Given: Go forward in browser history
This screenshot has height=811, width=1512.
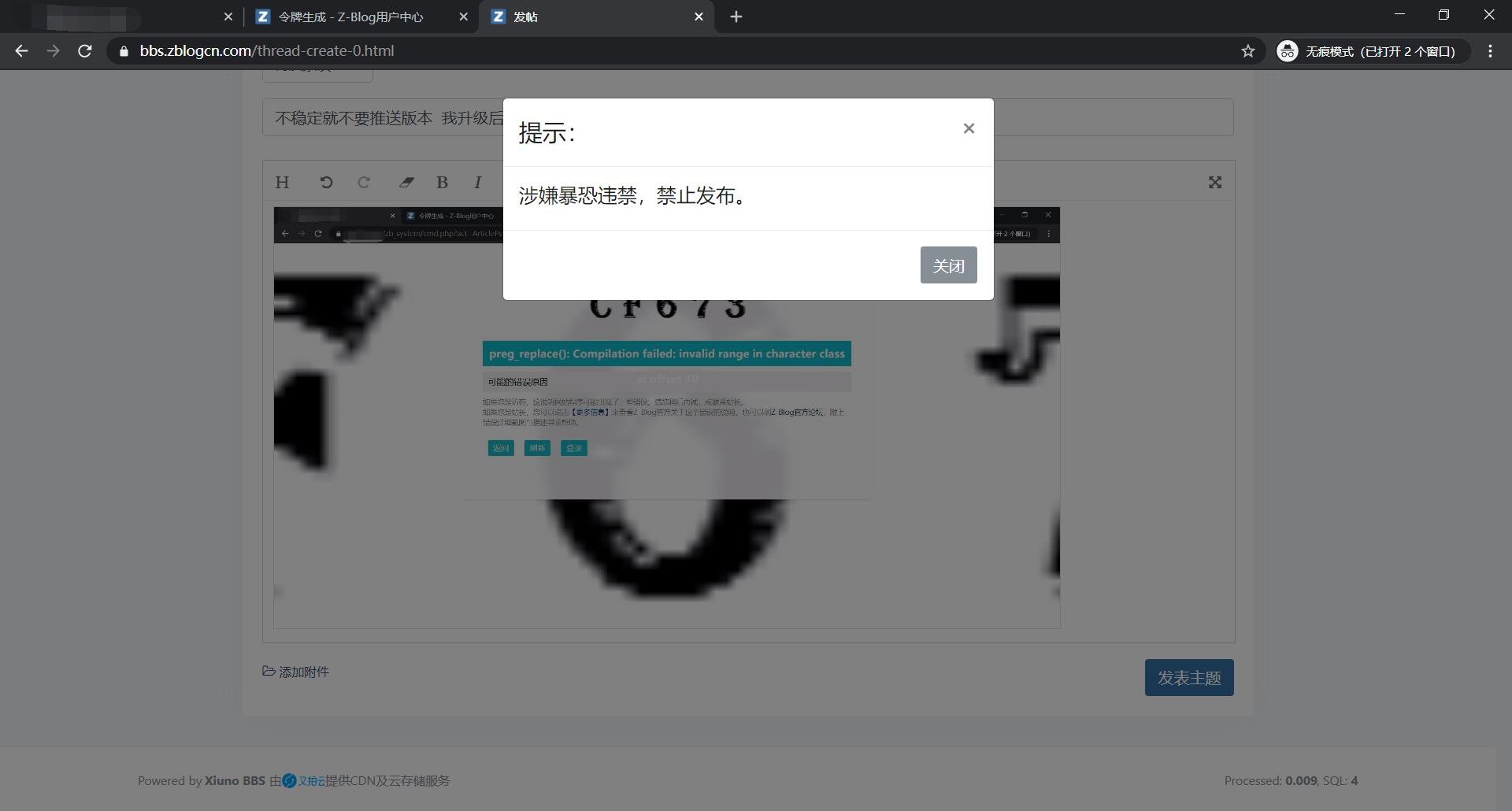Looking at the screenshot, I should point(53,51).
